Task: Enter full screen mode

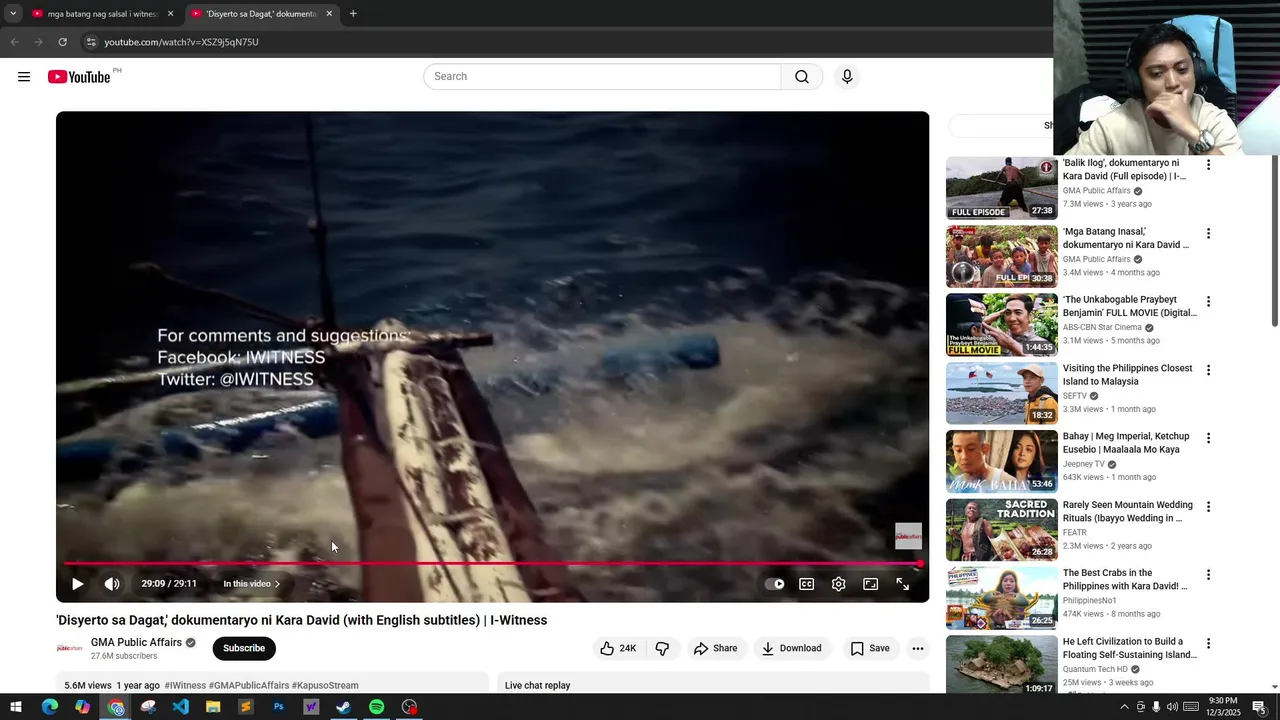Action: coord(903,584)
